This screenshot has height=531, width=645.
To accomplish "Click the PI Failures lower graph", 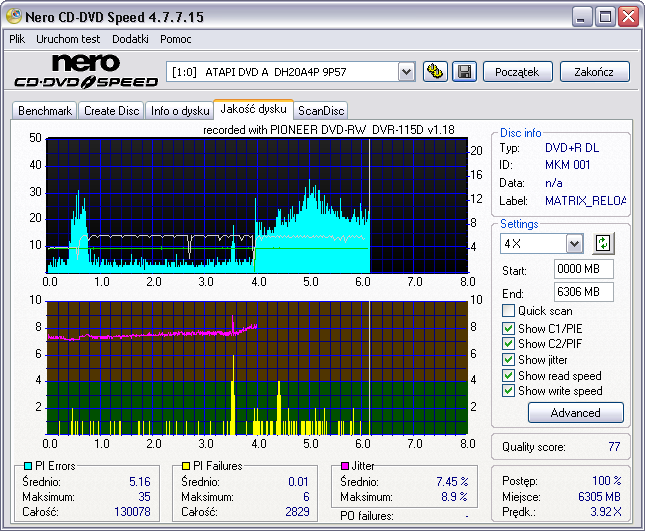I will click(x=257, y=368).
